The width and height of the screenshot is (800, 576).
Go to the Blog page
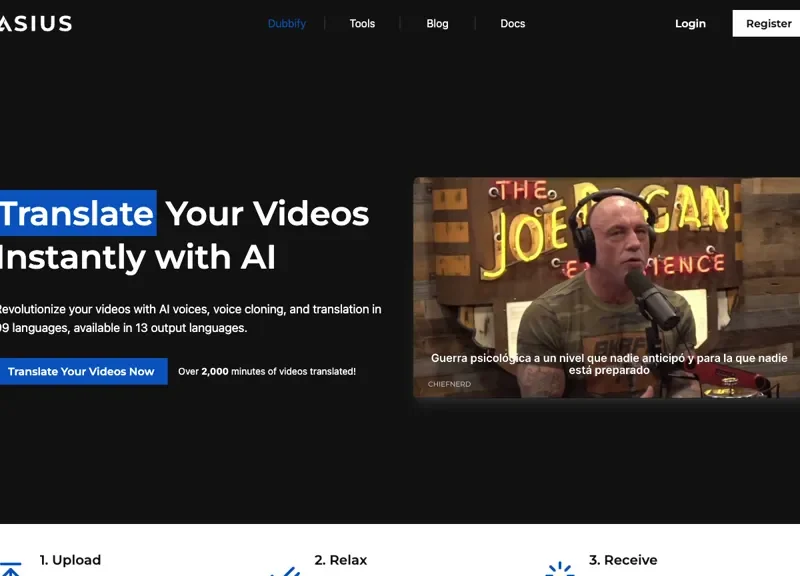pyautogui.click(x=437, y=23)
